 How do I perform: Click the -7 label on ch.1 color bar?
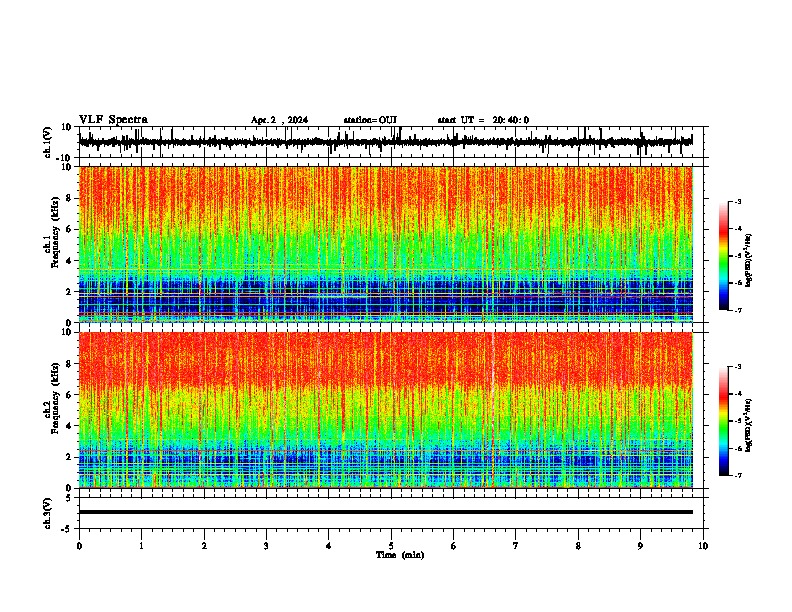pyautogui.click(x=738, y=310)
